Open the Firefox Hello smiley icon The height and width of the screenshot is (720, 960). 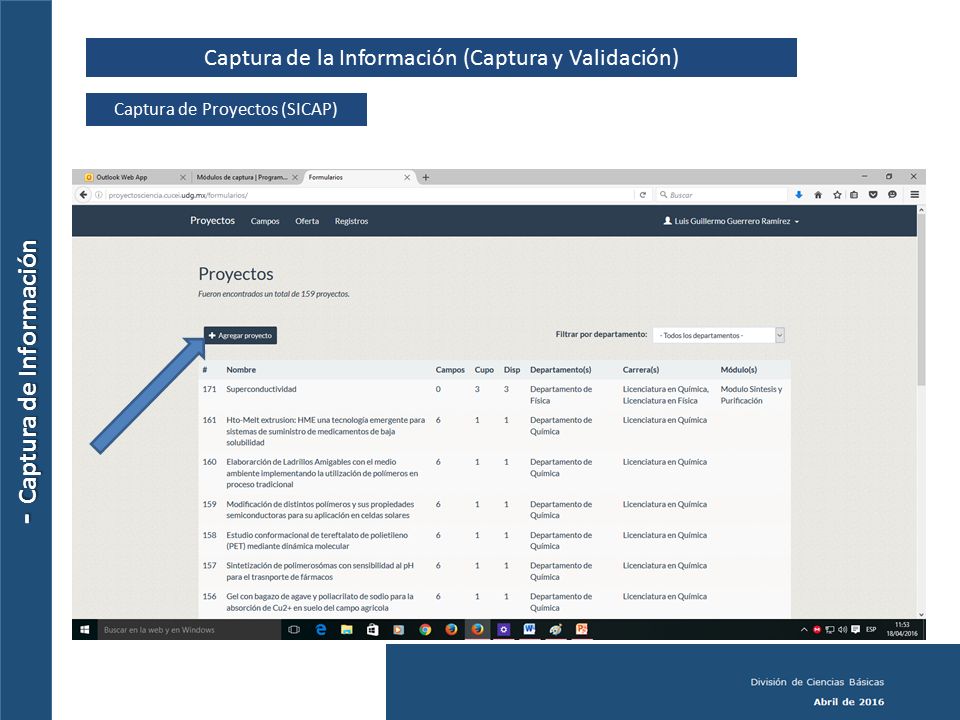[x=892, y=195]
